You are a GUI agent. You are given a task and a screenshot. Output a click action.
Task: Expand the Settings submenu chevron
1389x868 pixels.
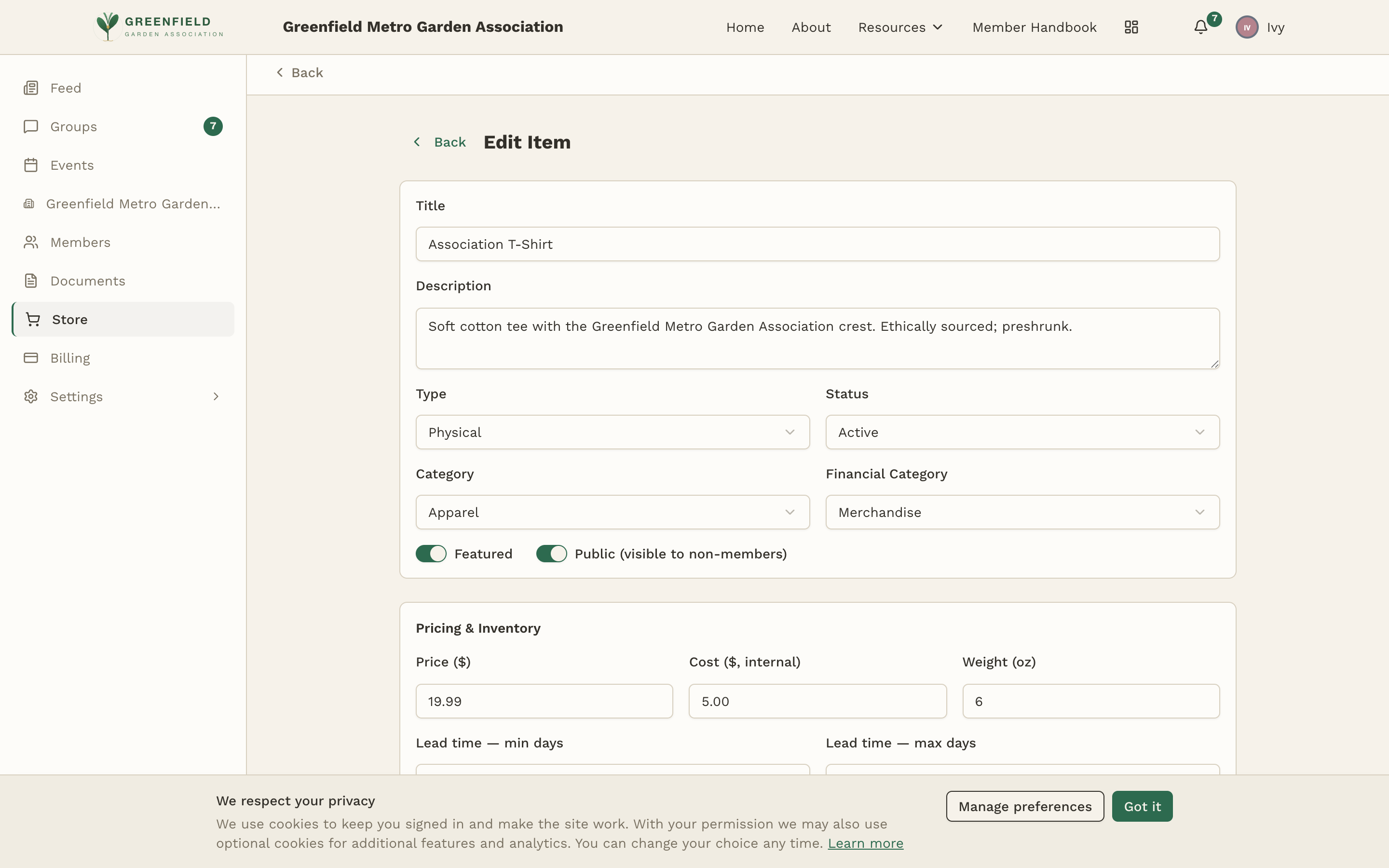click(216, 396)
